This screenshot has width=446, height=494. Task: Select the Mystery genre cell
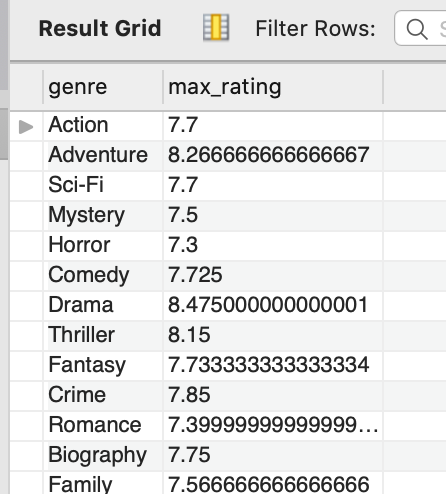103,215
